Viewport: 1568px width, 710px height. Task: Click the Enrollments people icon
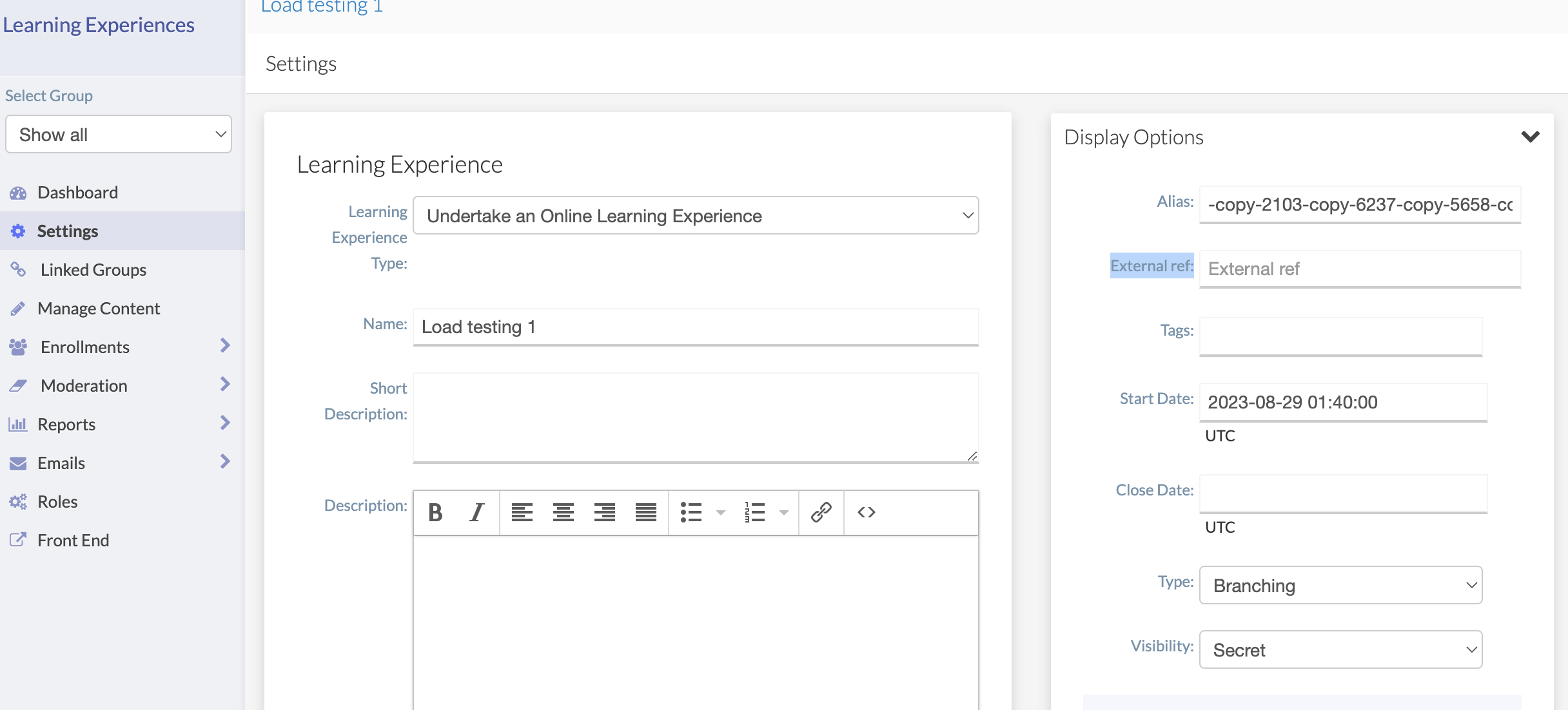pyautogui.click(x=18, y=347)
